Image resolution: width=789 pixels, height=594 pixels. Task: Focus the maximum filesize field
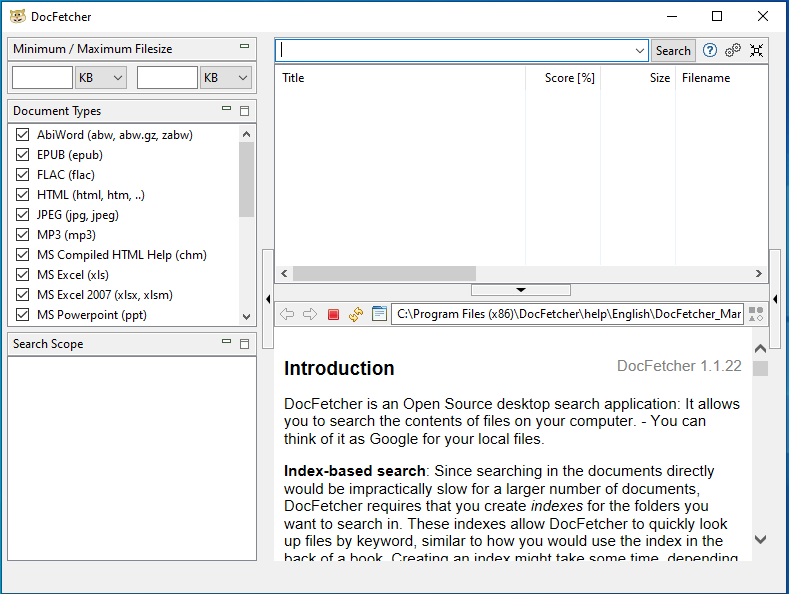[x=167, y=78]
